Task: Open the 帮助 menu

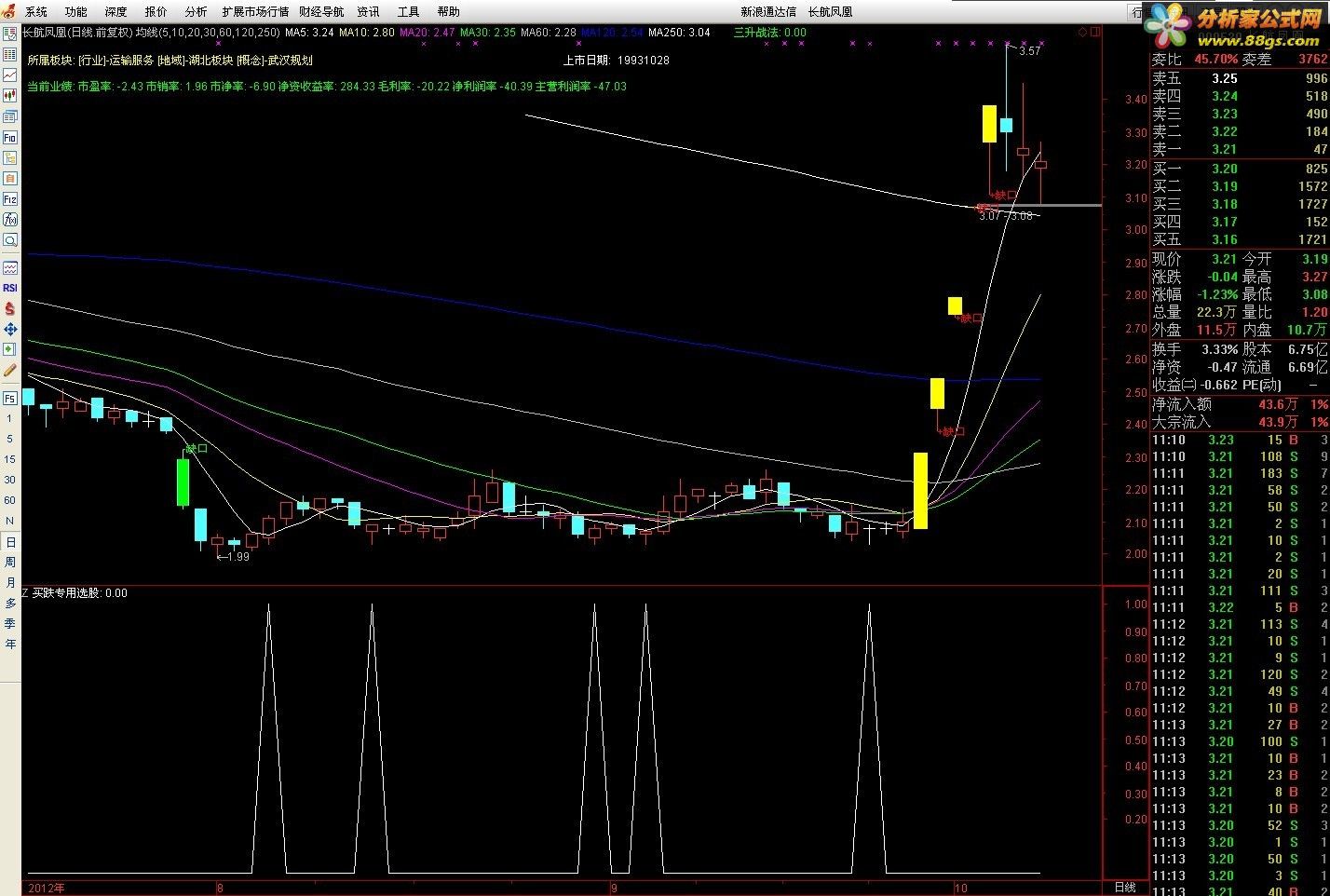Action: tap(448, 12)
